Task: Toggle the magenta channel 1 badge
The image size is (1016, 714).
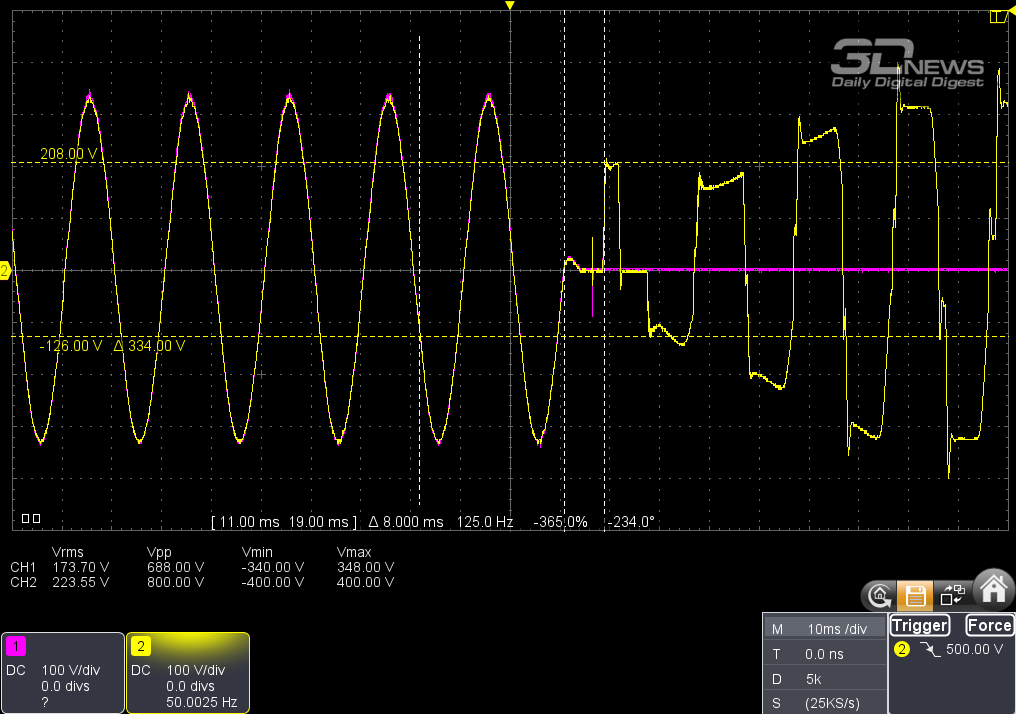Action: [x=15, y=645]
